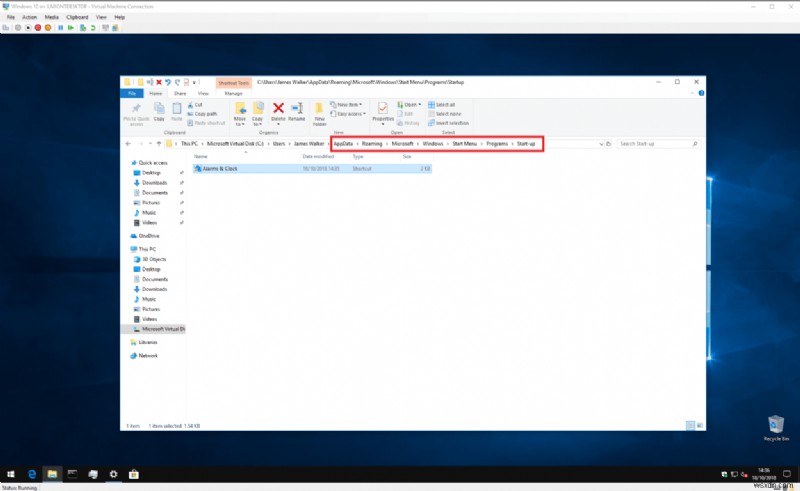Open the Easy access dropdown
The height and width of the screenshot is (491, 800).
pyautogui.click(x=347, y=114)
